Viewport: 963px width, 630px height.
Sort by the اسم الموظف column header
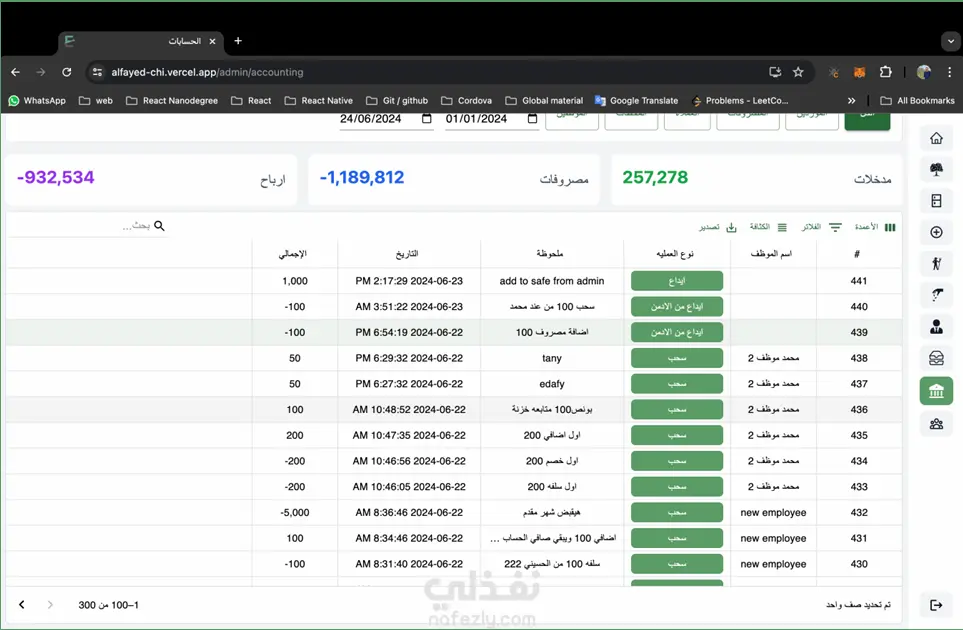click(x=771, y=254)
